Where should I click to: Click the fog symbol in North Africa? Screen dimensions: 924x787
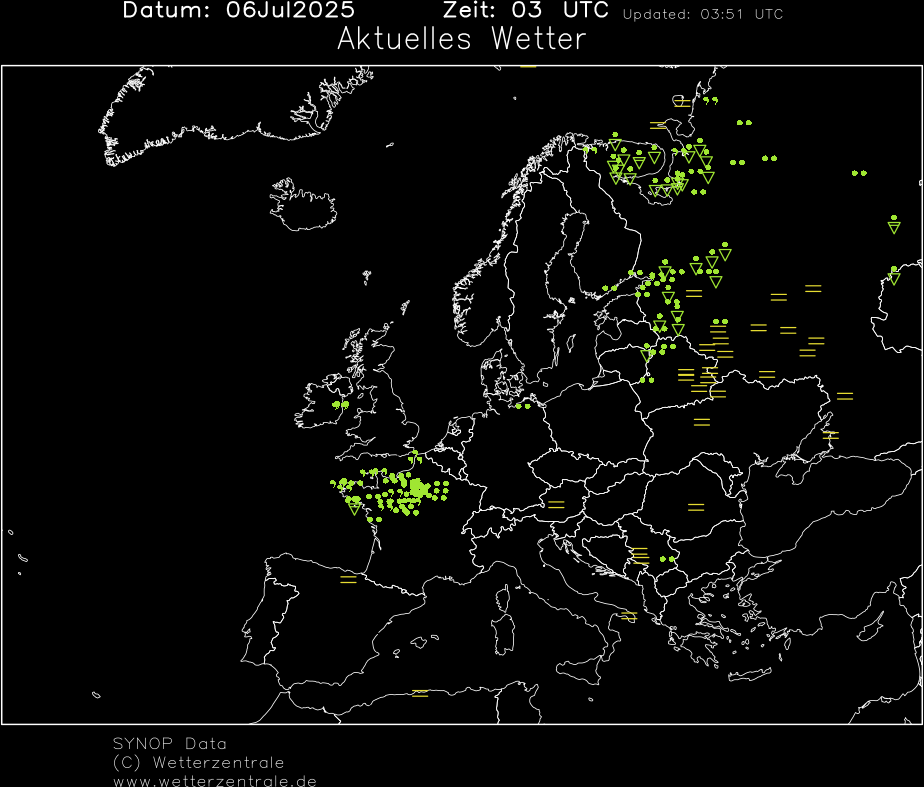tap(420, 693)
